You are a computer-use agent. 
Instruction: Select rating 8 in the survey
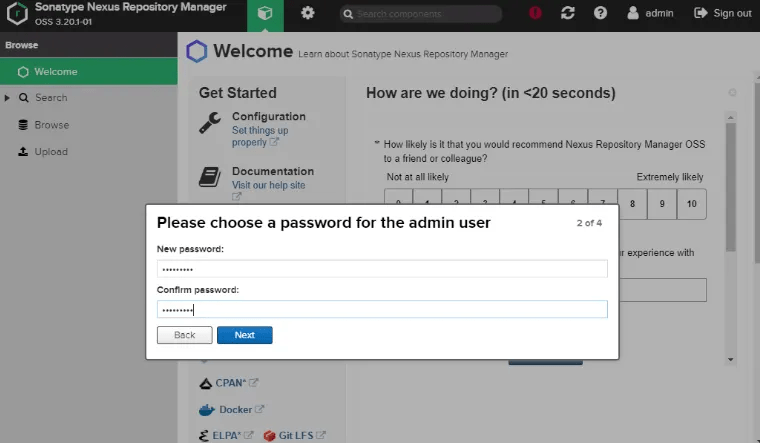(632, 204)
